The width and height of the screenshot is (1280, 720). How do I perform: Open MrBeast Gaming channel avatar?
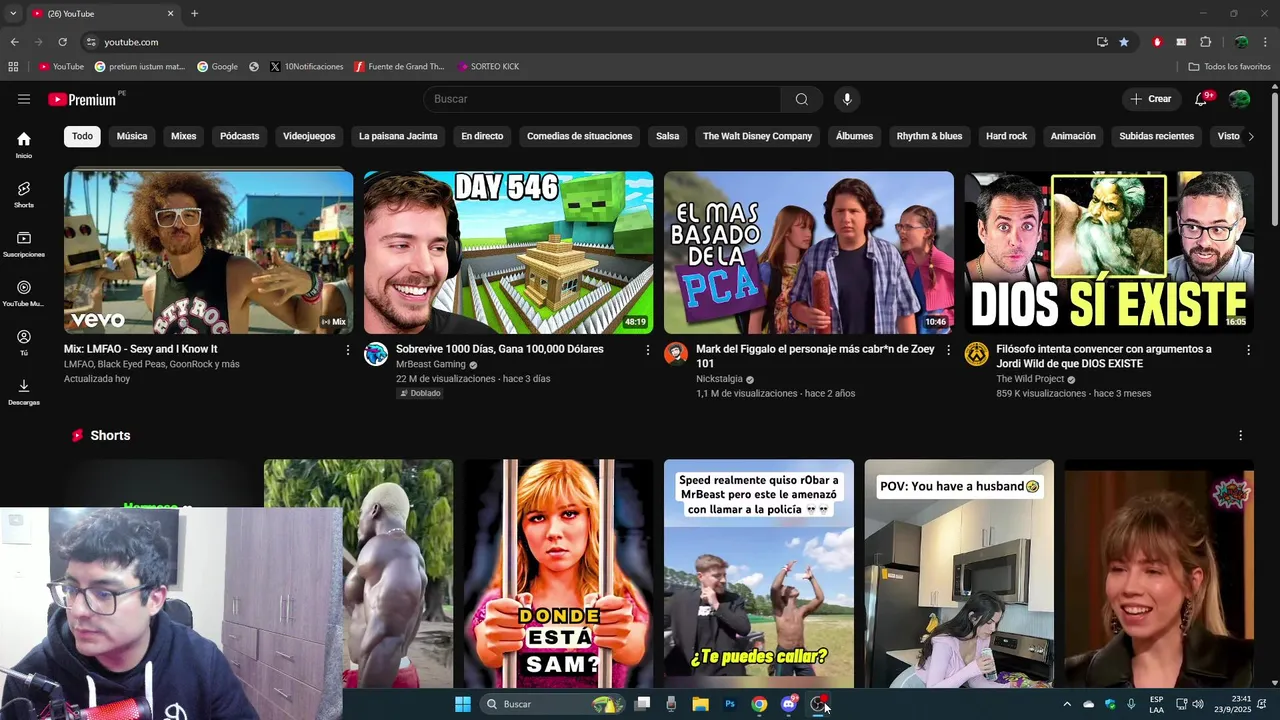[x=376, y=354]
